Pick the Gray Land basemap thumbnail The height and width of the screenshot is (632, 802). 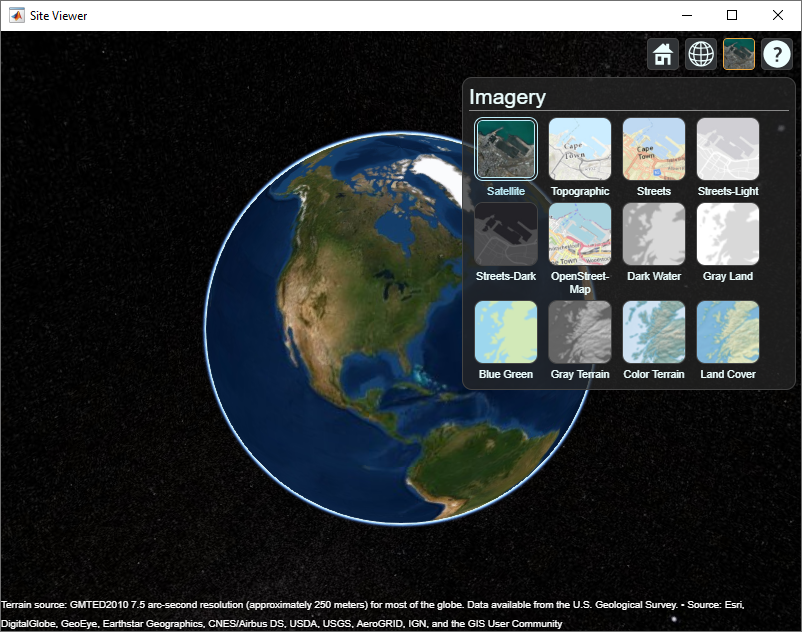[728, 234]
